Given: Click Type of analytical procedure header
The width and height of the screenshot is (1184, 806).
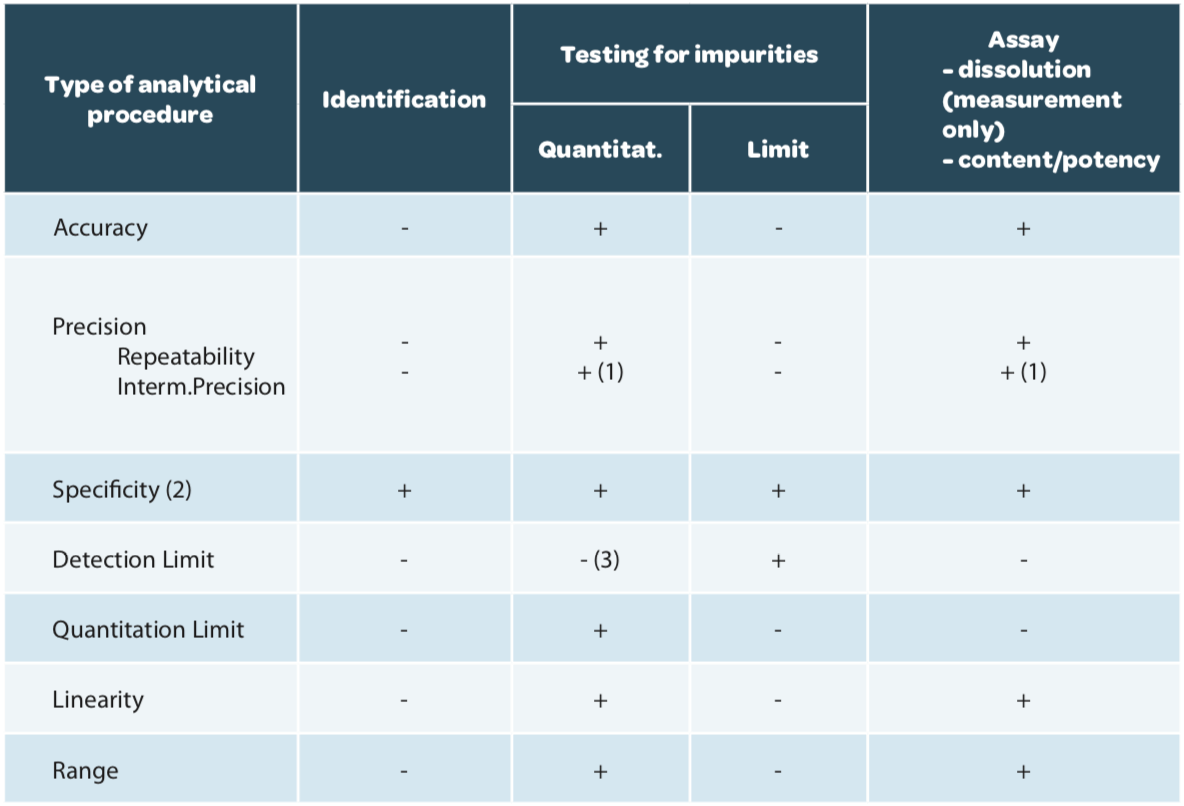Looking at the screenshot, I should (150, 99).
